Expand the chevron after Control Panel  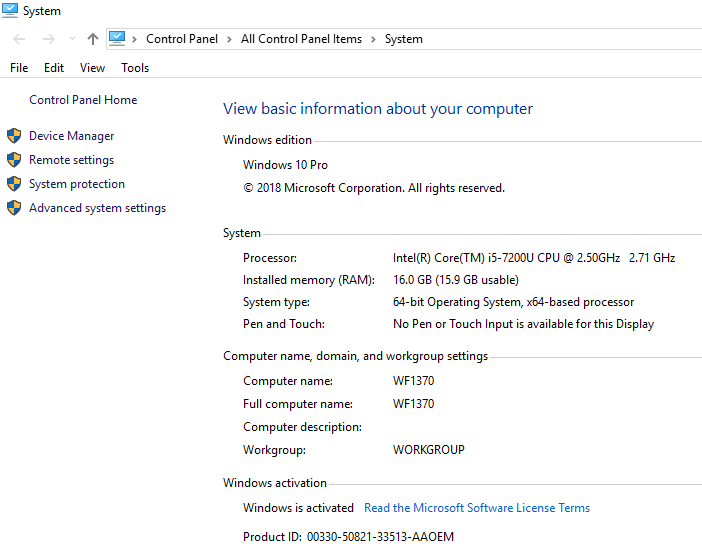(229, 39)
